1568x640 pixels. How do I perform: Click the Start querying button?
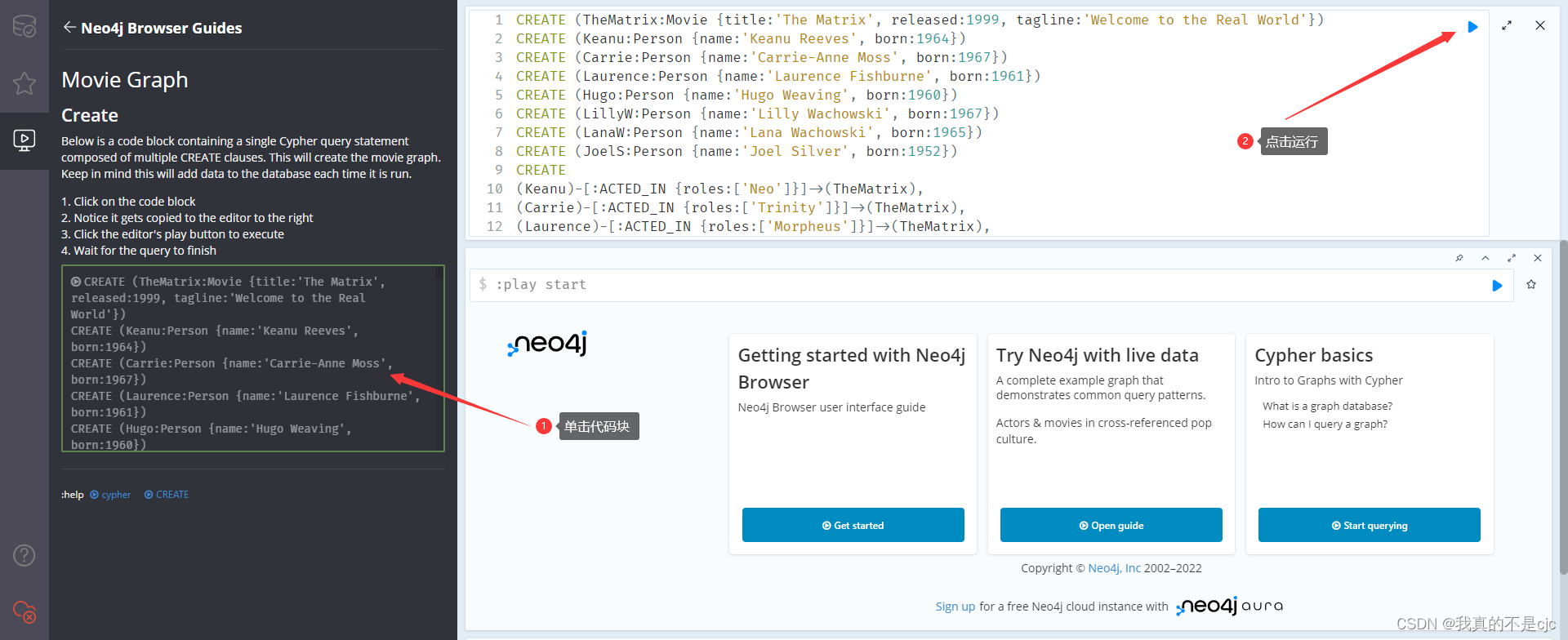tap(1370, 525)
